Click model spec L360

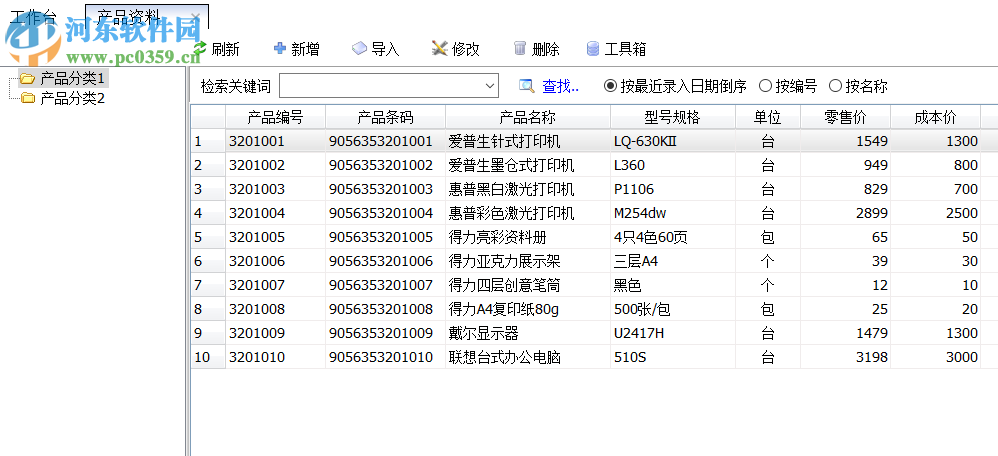point(629,166)
